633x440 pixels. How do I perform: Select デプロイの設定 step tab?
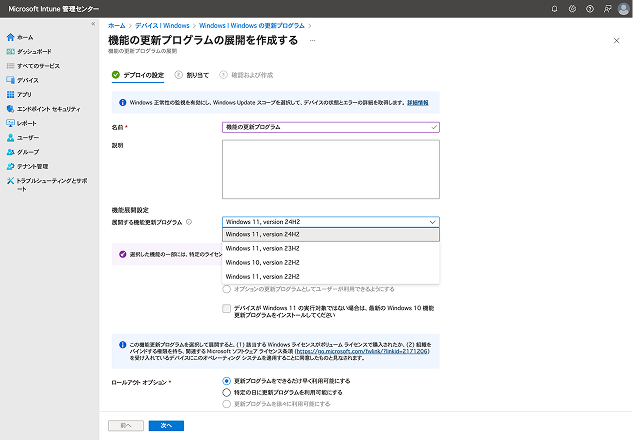pyautogui.click(x=138, y=75)
